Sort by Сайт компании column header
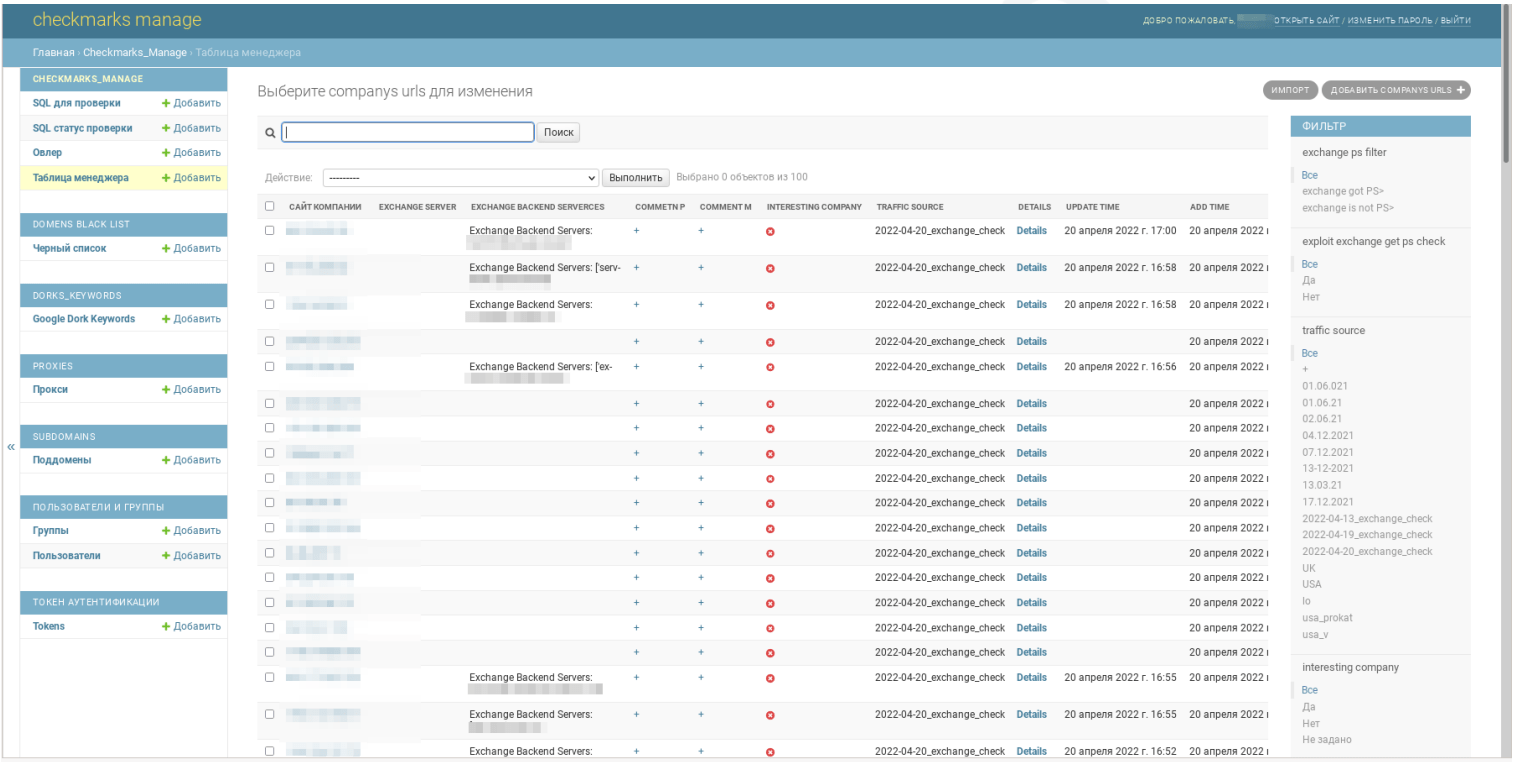Image resolution: width=1514 pixels, height=762 pixels. (325, 207)
